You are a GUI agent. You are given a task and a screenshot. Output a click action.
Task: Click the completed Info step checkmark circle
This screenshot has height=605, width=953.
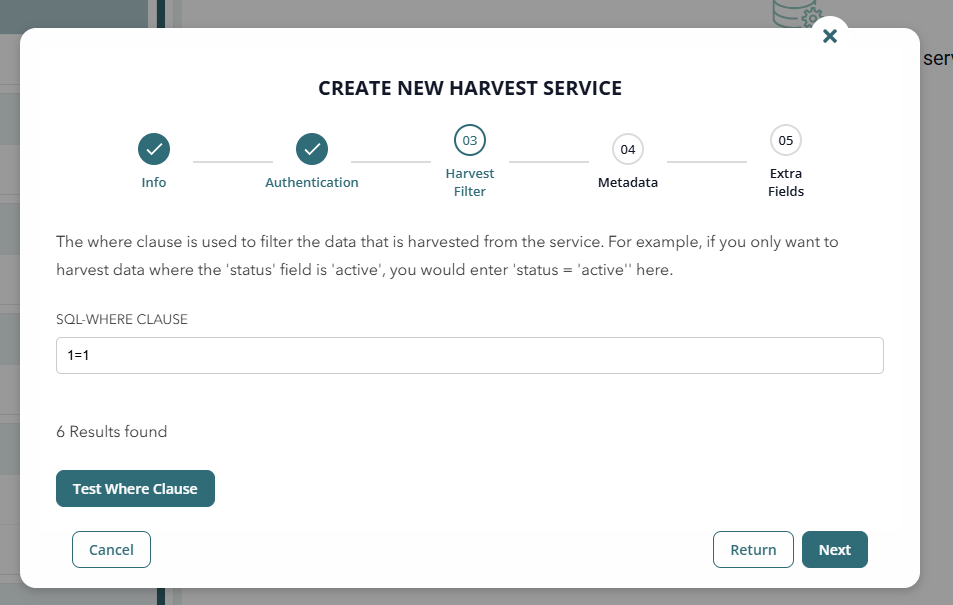point(154,149)
